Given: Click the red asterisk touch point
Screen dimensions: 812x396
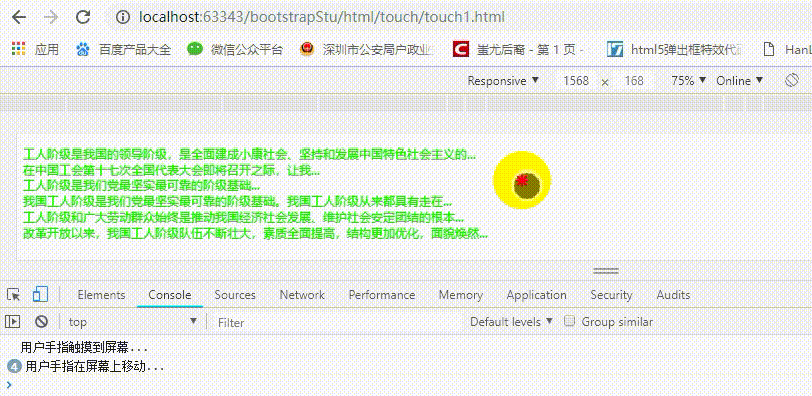Looking at the screenshot, I should pos(521,181).
